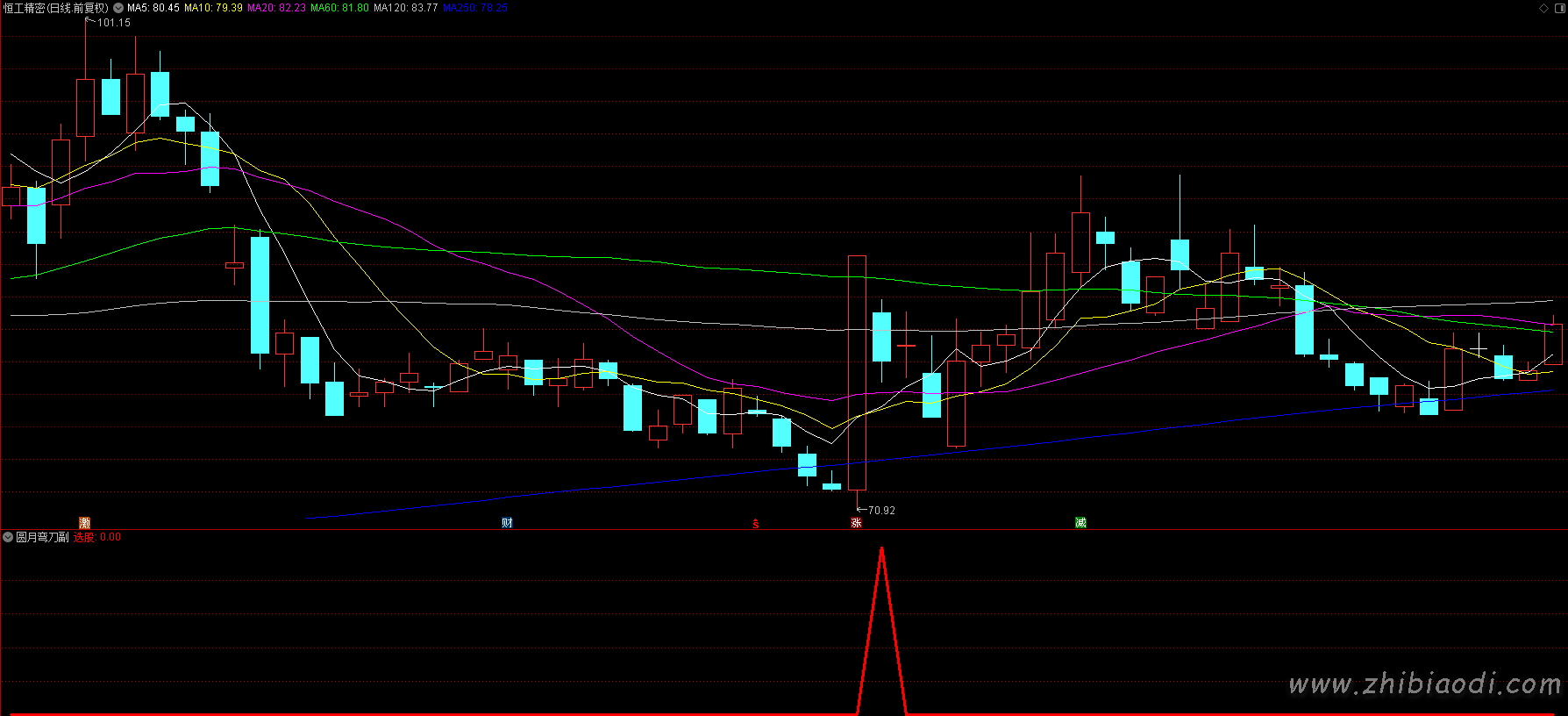
Task: Select the MA5 value label
Action: pyautogui.click(x=153, y=8)
